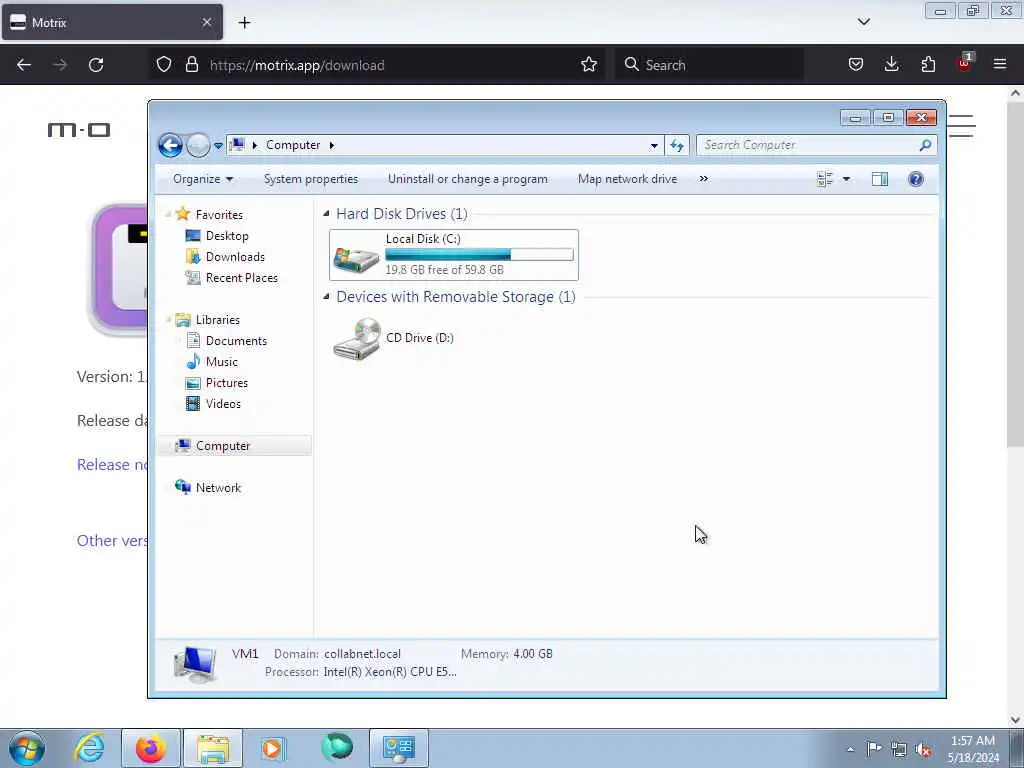Bookmark this page with star icon

589,65
